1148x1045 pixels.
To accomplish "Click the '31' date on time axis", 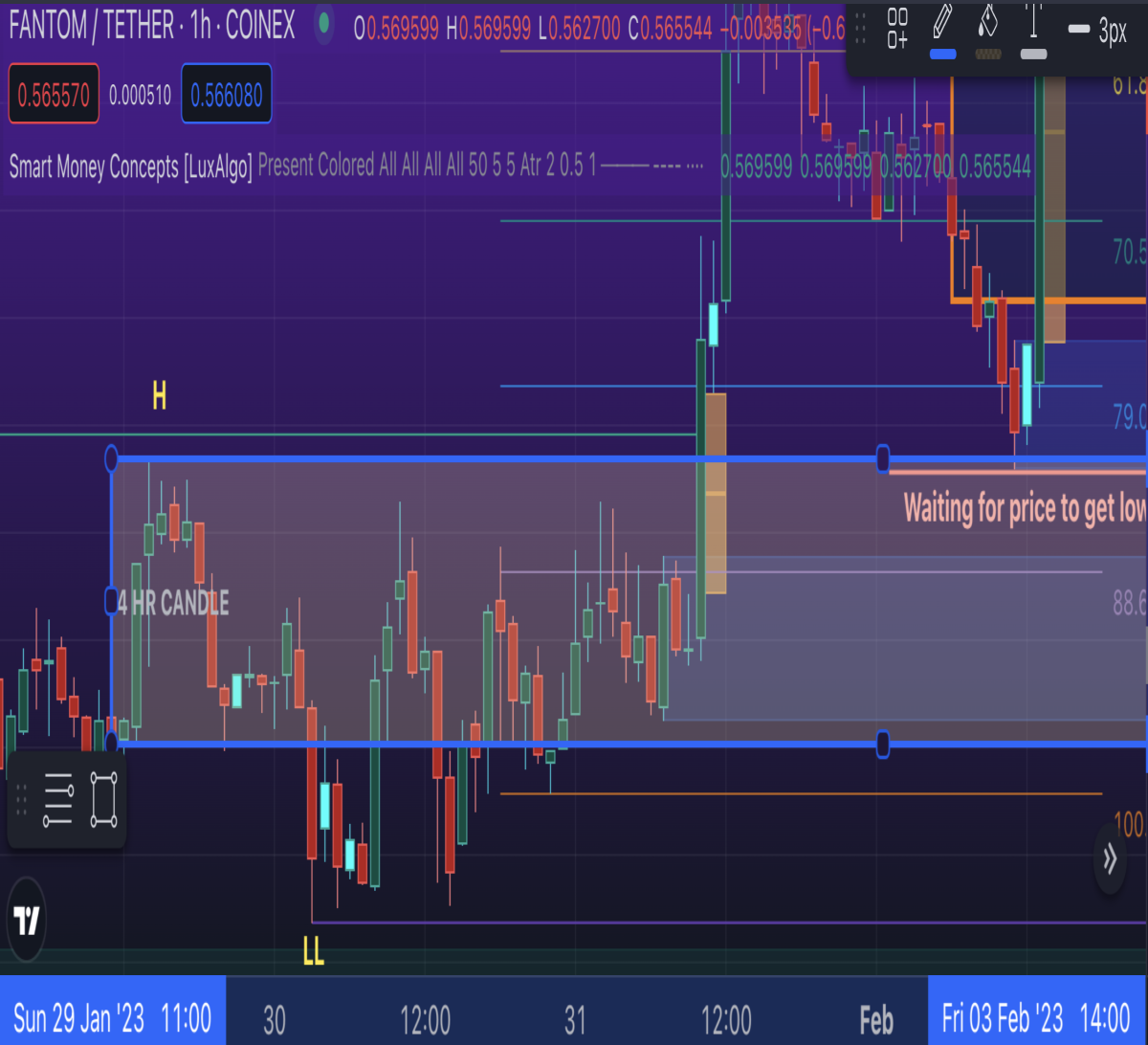I will (574, 1021).
